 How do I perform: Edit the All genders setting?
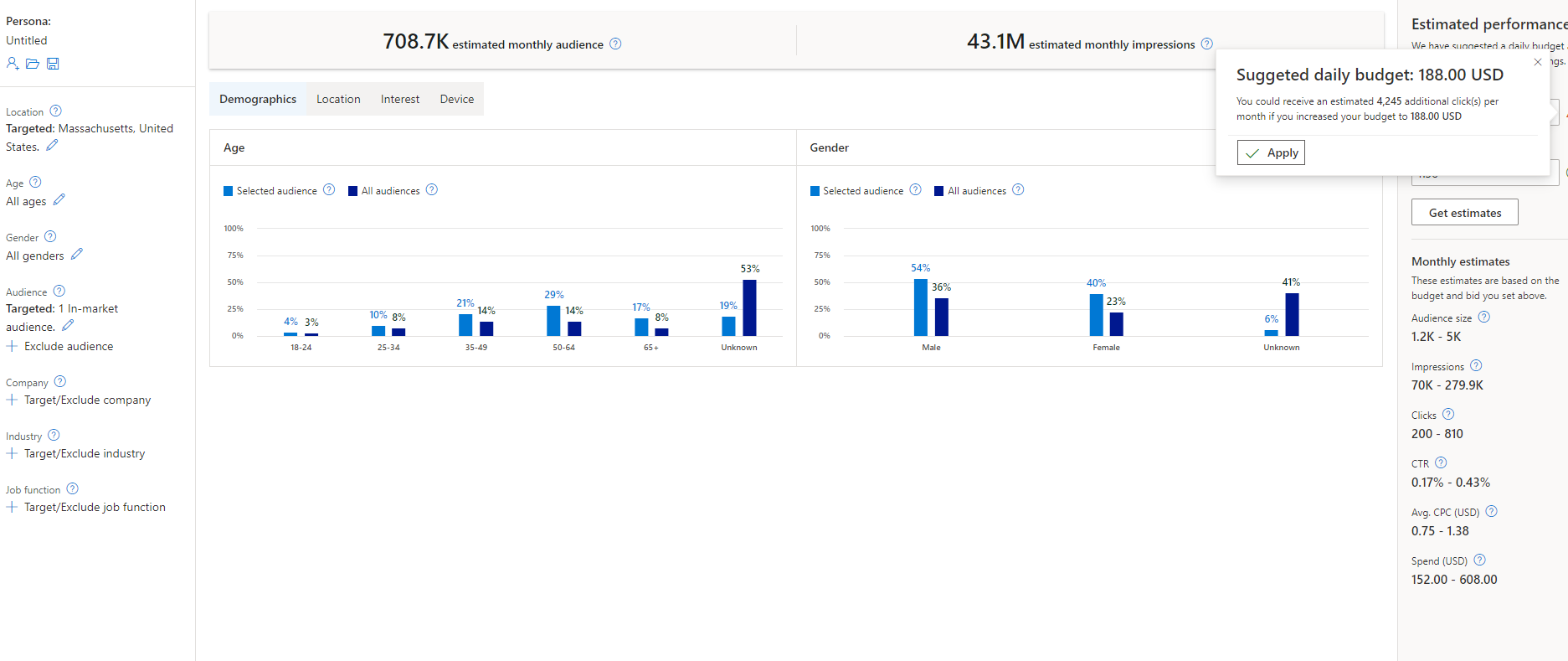[77, 254]
